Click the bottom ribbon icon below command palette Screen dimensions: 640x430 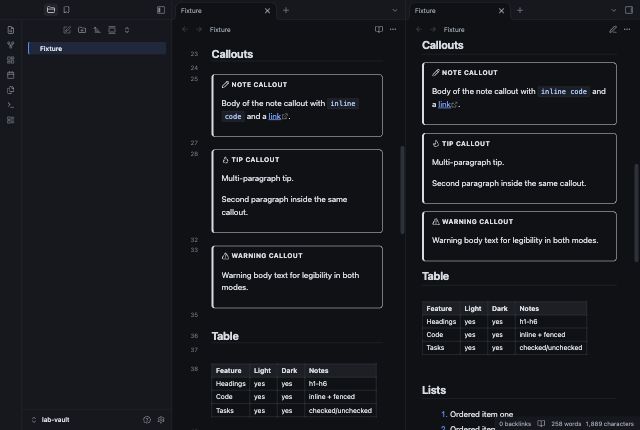pyautogui.click(x=11, y=120)
